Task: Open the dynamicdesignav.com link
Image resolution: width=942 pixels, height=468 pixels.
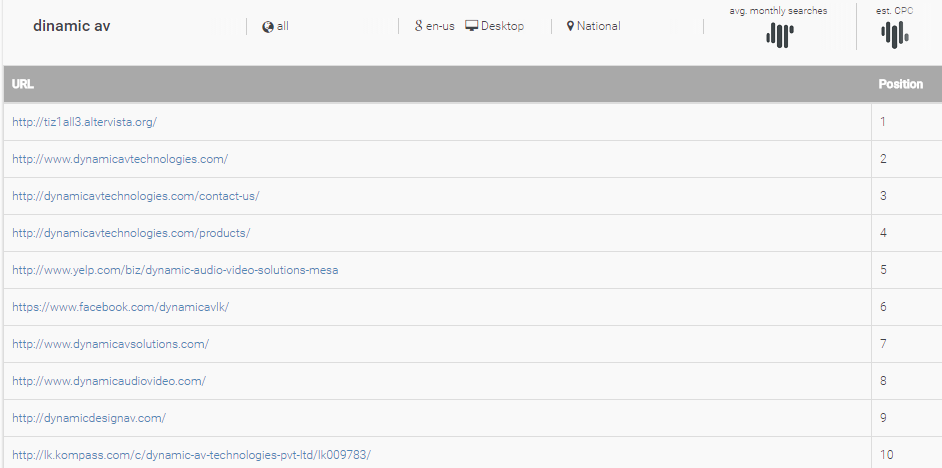Action: (x=89, y=418)
